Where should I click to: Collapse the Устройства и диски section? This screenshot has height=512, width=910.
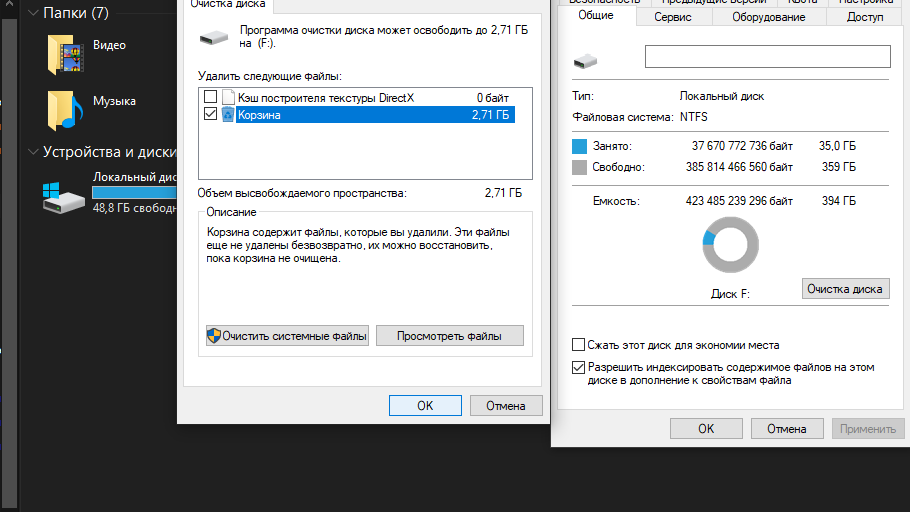(x=34, y=152)
